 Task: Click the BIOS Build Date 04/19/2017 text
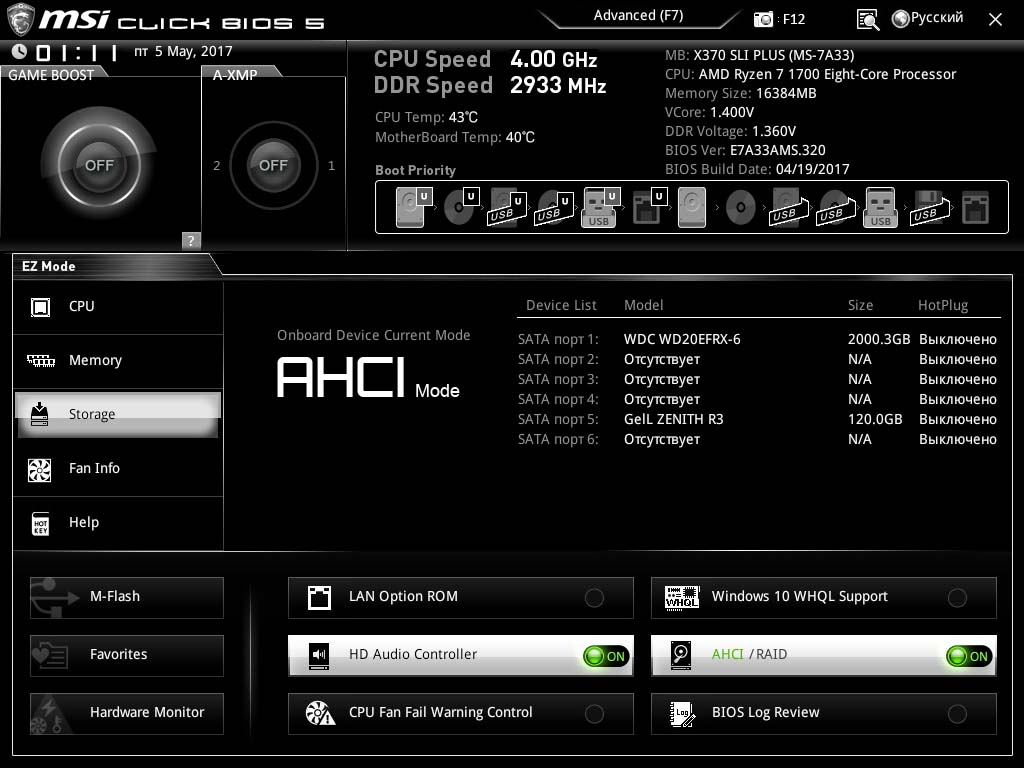click(x=757, y=169)
